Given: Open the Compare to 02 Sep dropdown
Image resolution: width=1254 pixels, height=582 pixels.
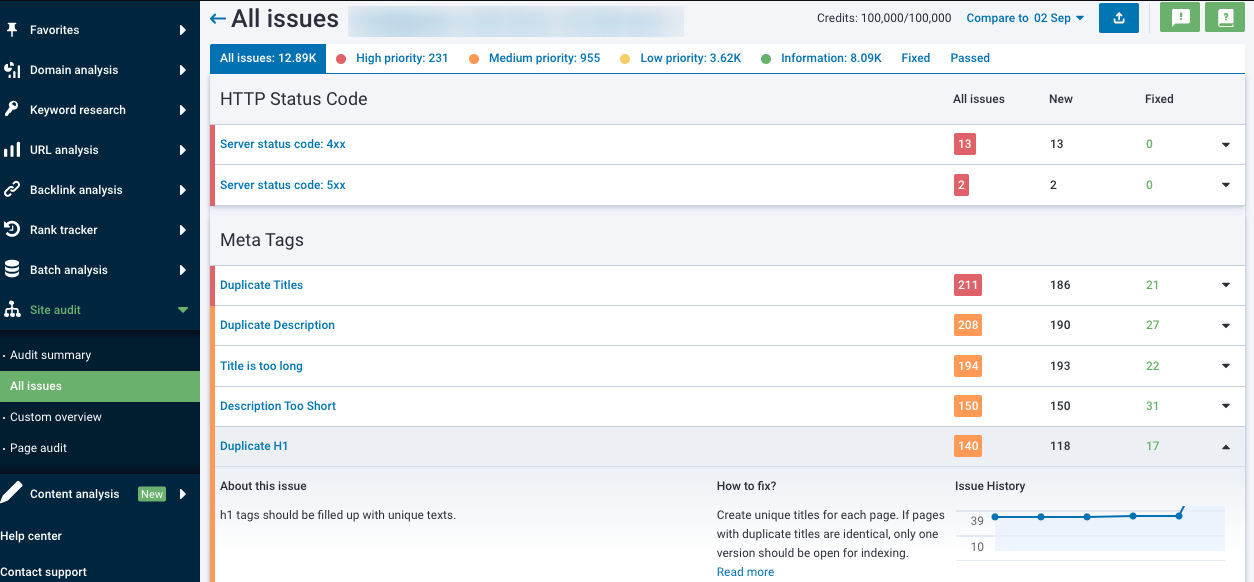Looking at the screenshot, I should coord(1025,18).
